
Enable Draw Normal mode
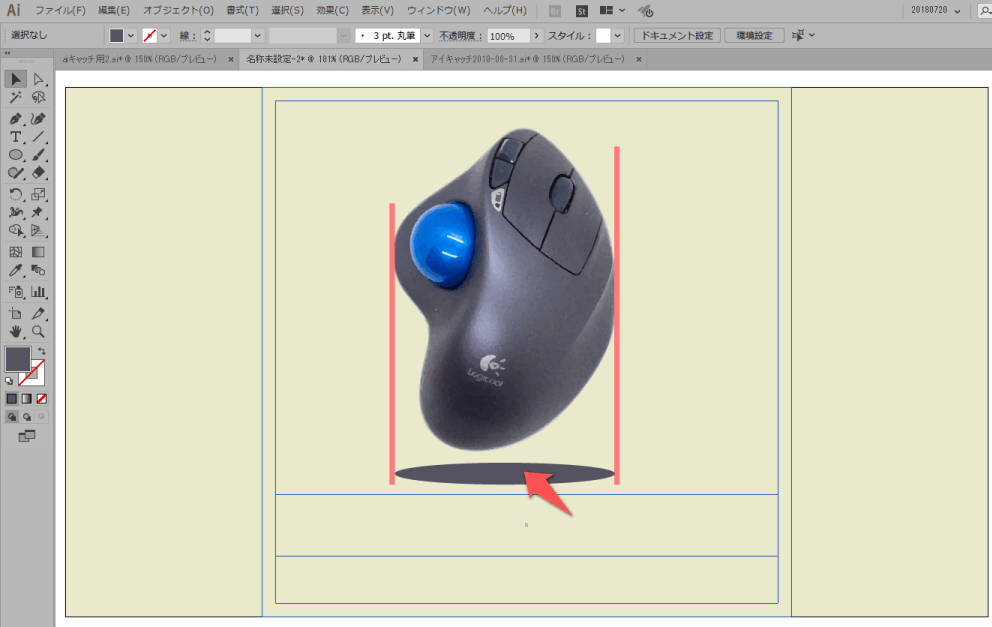(11, 417)
